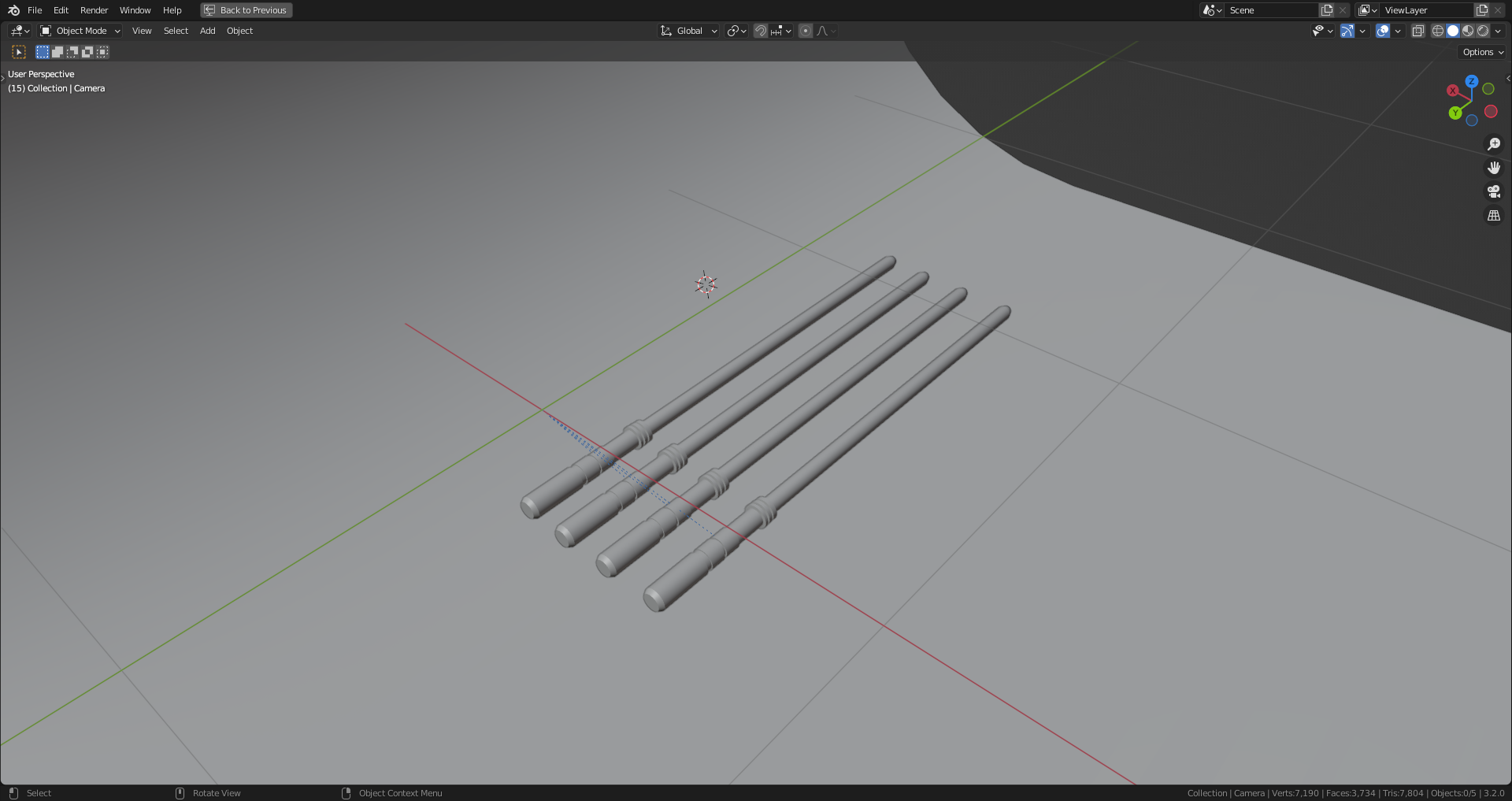
Task: Toggle perspective with the orthographic grid icon
Action: (x=1494, y=215)
